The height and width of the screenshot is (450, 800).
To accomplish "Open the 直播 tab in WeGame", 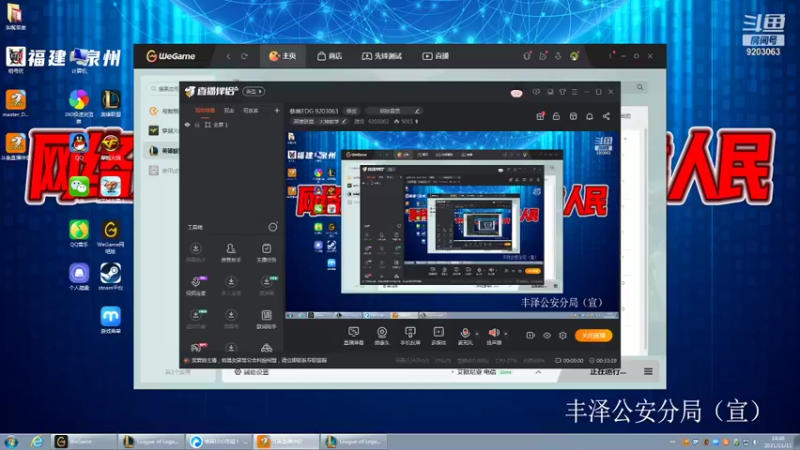I will click(435, 56).
